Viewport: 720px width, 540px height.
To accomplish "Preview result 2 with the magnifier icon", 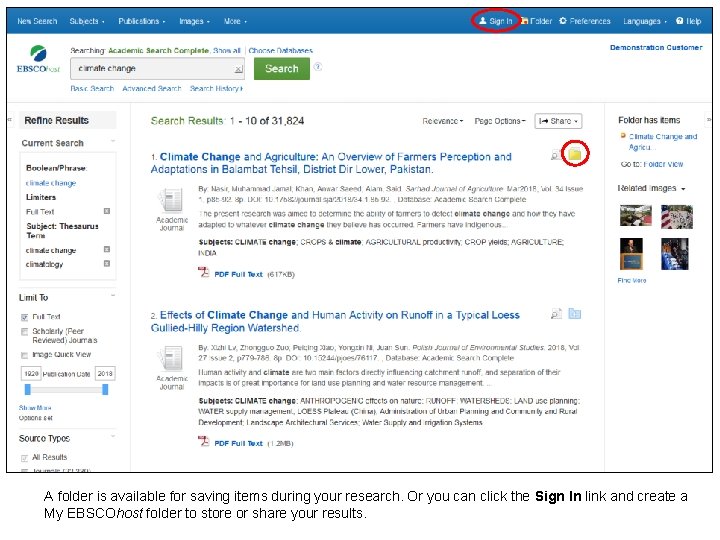I will tap(556, 314).
